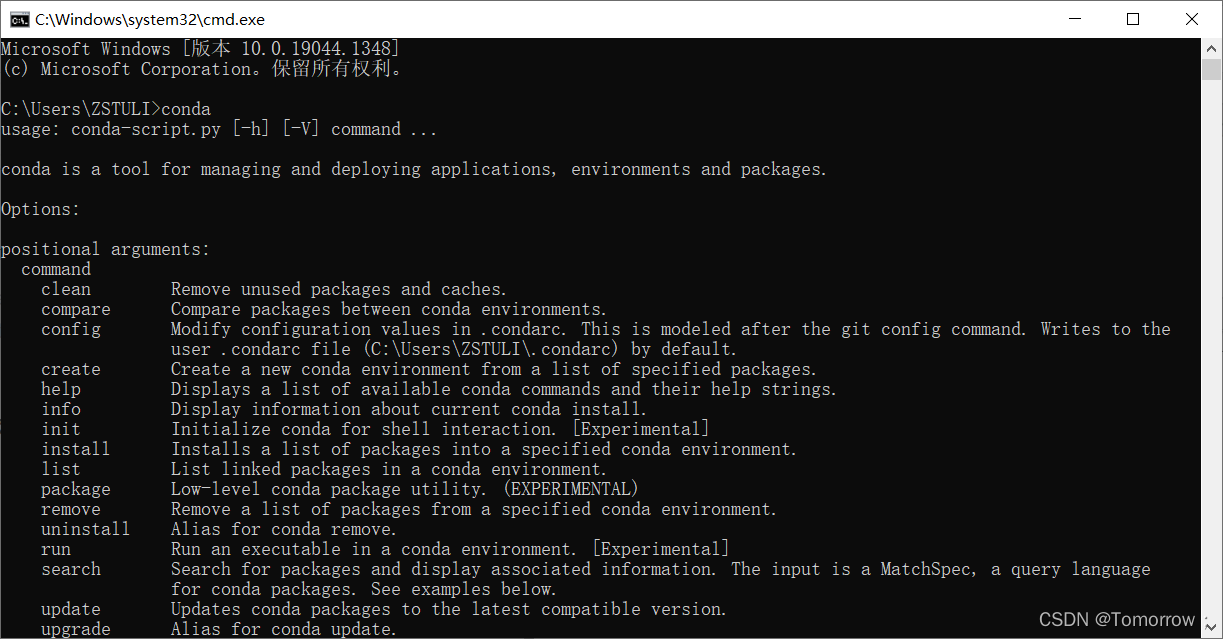Click the 'usage: conda-script.py' line

219,129
